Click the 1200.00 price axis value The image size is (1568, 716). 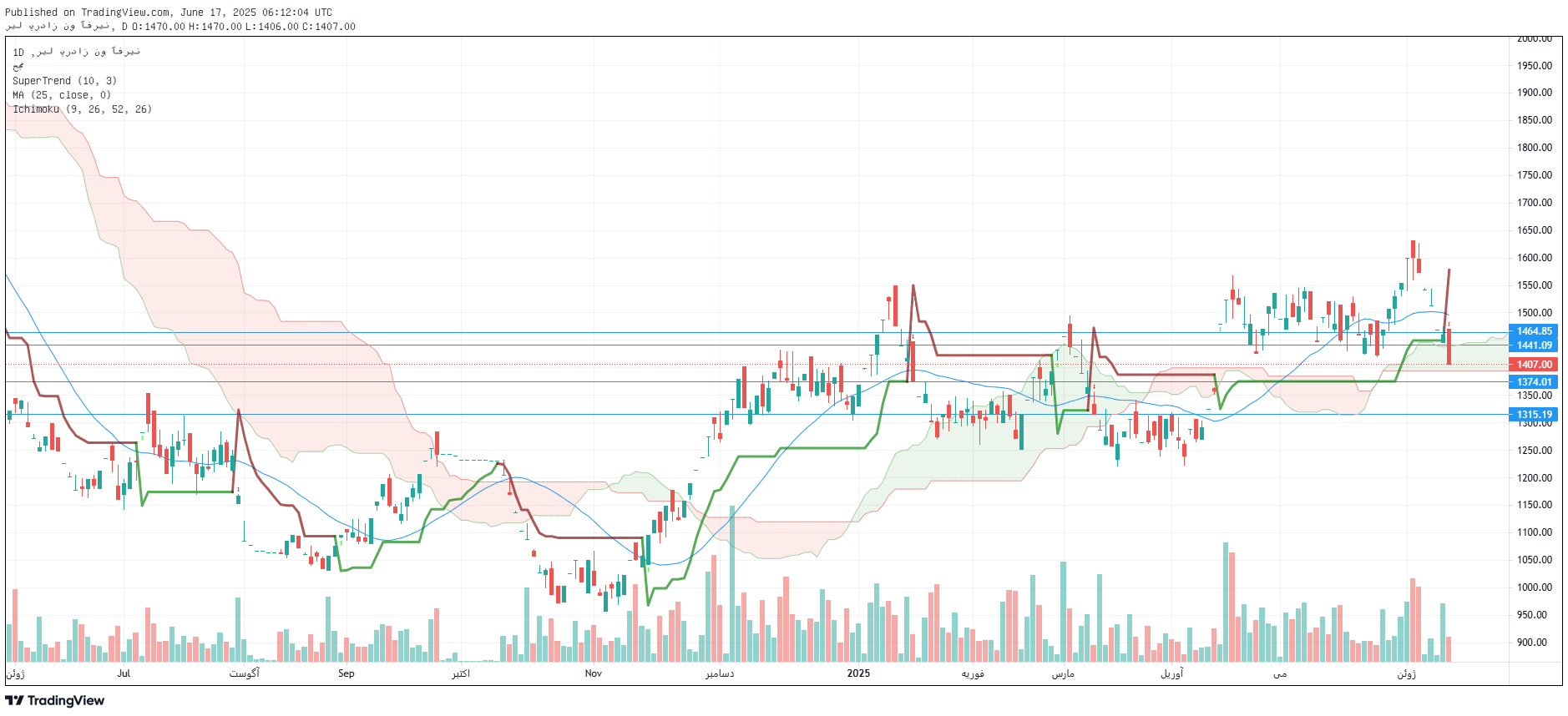pos(1535,478)
